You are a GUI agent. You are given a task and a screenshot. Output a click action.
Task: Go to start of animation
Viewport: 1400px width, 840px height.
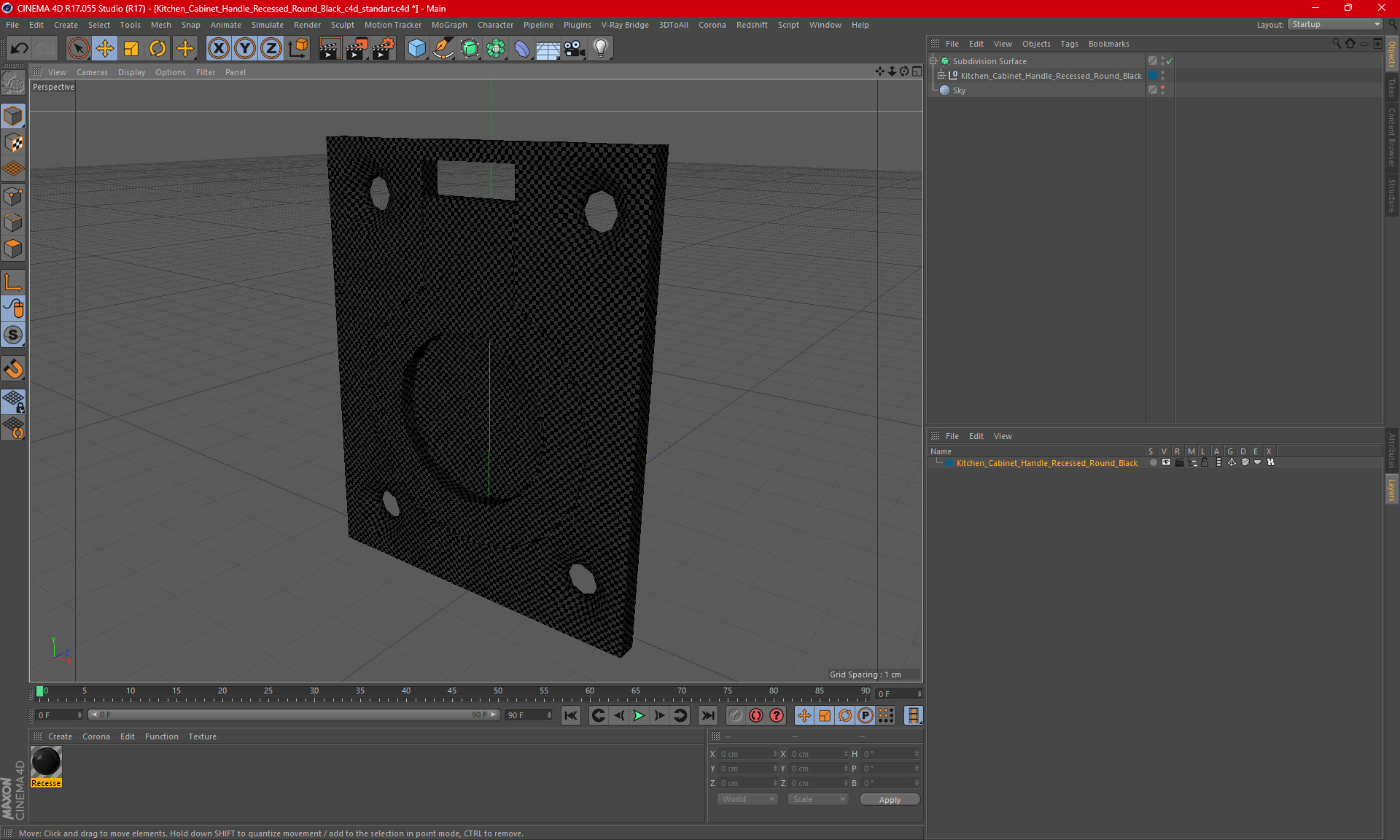(x=571, y=715)
